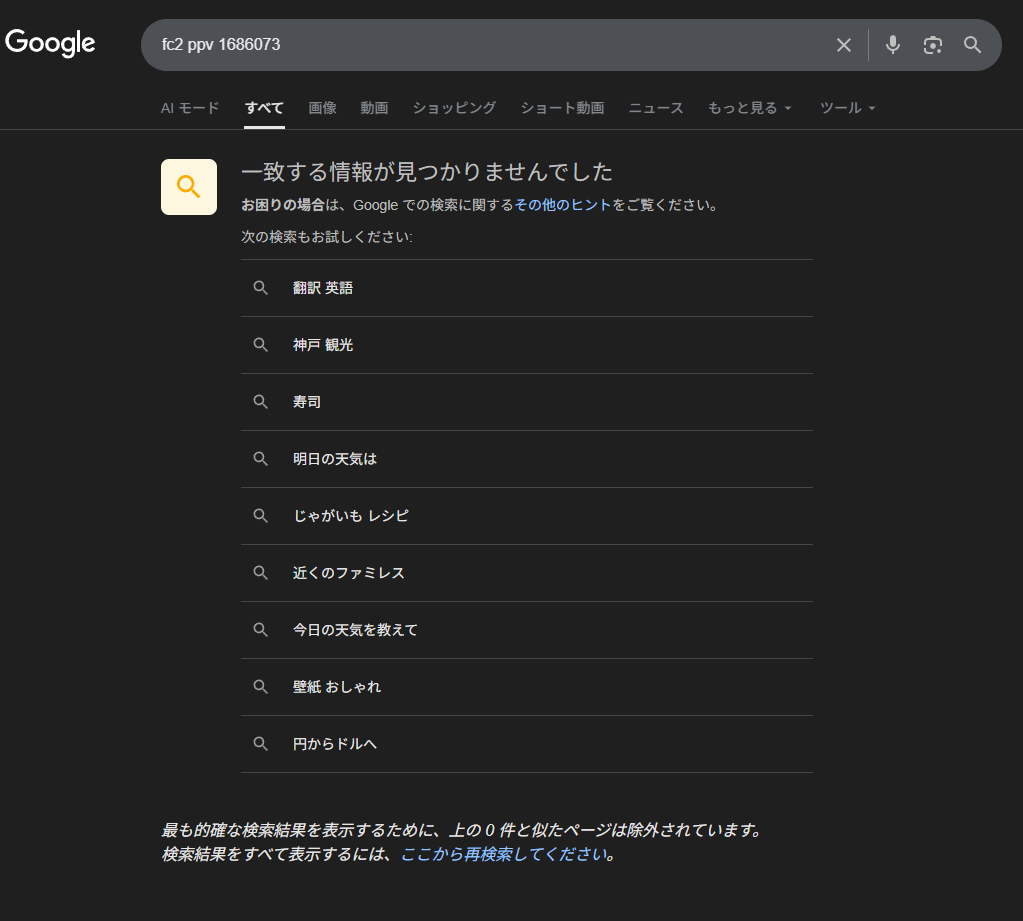Viewport: 1023px width, 921px height.
Task: Open the ツール dropdown
Action: pos(847,108)
